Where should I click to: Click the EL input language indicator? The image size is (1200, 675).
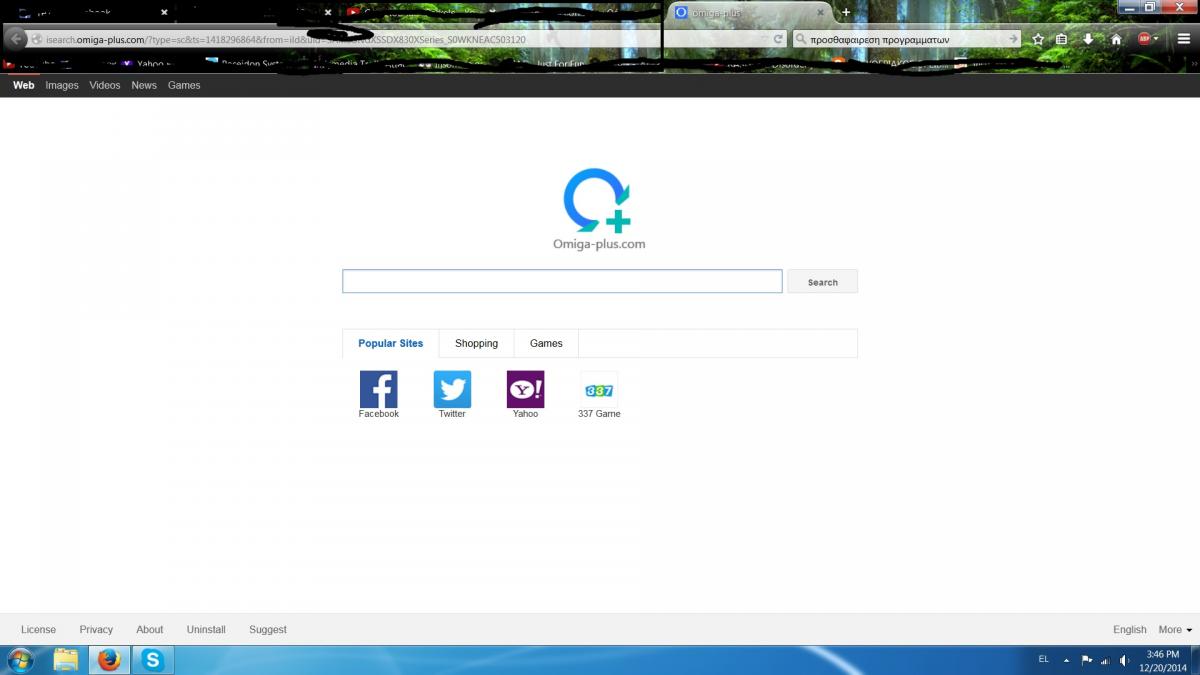[1044, 659]
